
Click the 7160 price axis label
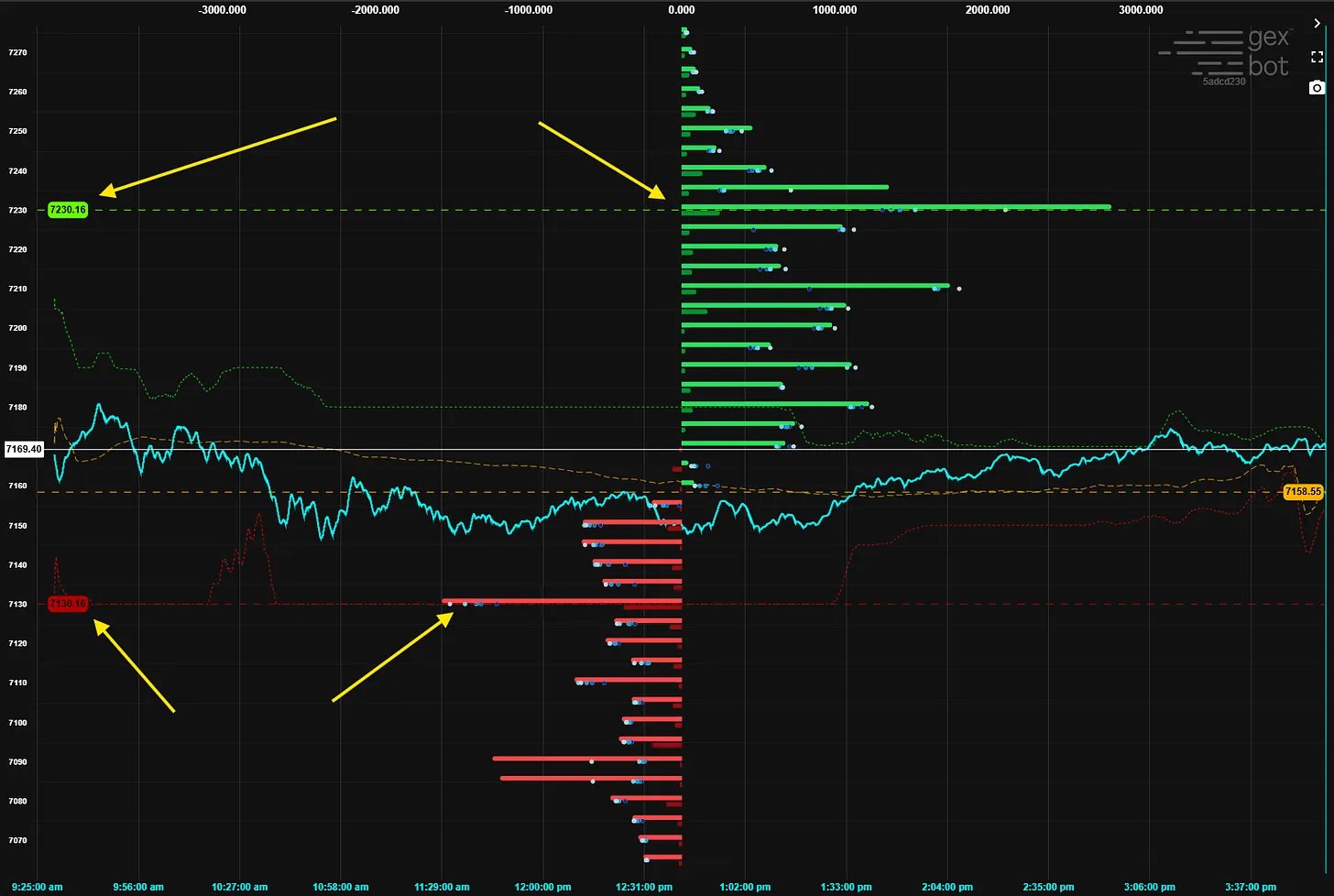(x=17, y=486)
